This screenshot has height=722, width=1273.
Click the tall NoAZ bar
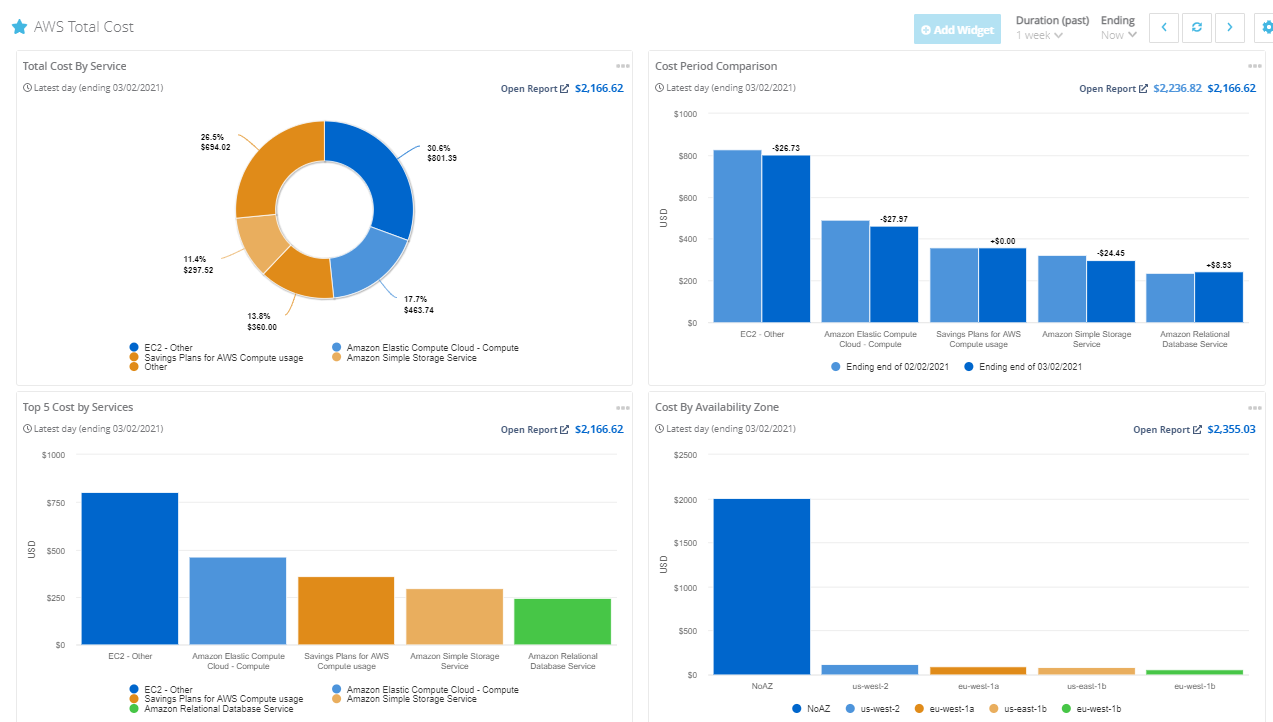[x=762, y=587]
